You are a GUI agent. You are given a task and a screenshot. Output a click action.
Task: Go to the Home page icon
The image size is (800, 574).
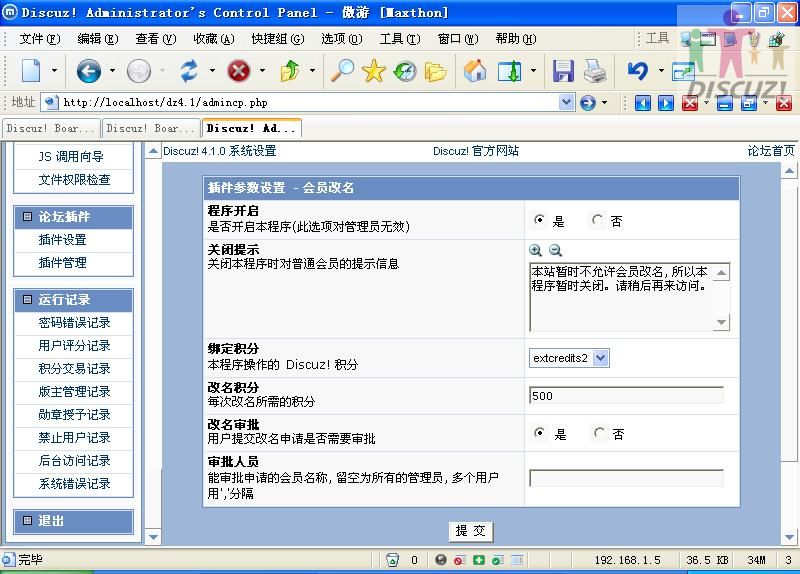click(x=475, y=70)
